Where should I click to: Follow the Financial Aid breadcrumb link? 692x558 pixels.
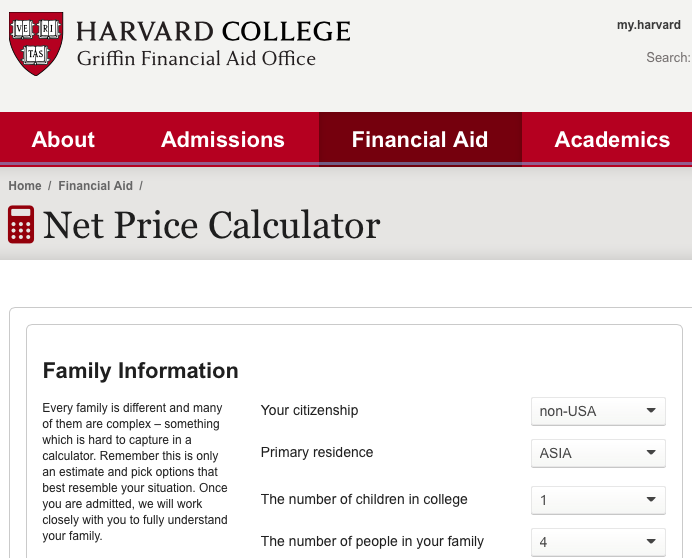pos(95,186)
